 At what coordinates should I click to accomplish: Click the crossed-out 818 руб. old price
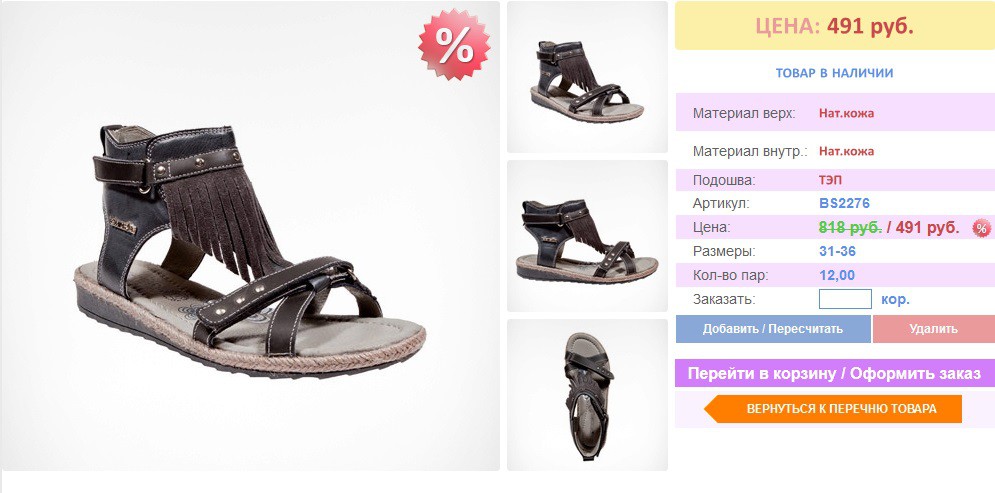850,228
